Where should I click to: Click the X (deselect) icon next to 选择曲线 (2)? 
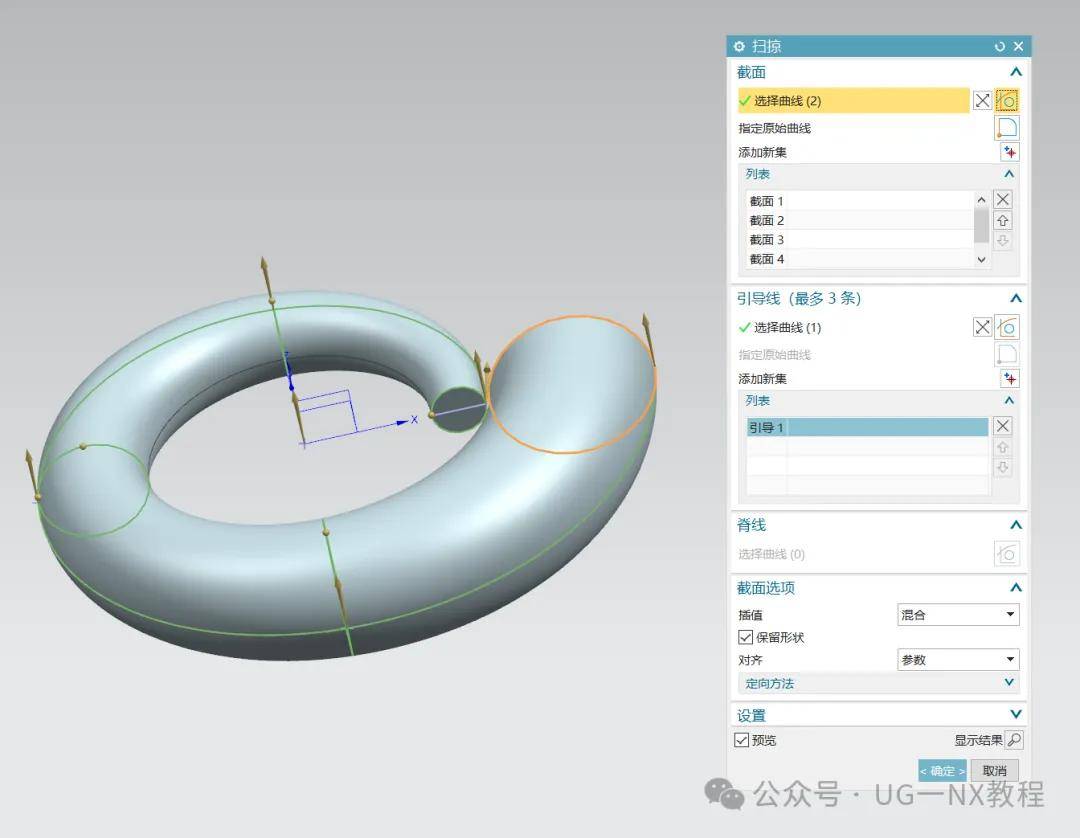pyautogui.click(x=982, y=101)
